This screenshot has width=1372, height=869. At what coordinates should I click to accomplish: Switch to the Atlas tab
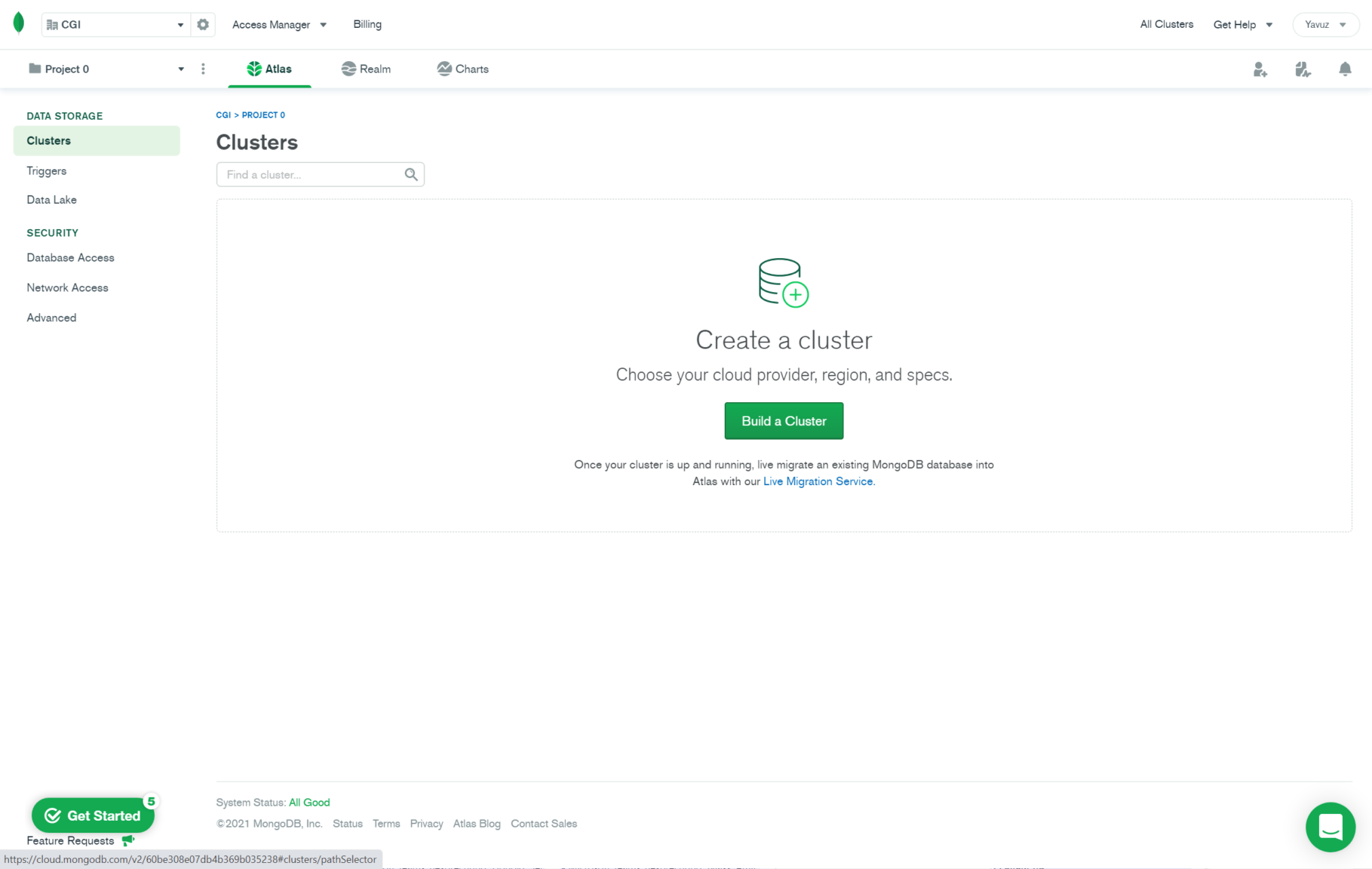(269, 69)
